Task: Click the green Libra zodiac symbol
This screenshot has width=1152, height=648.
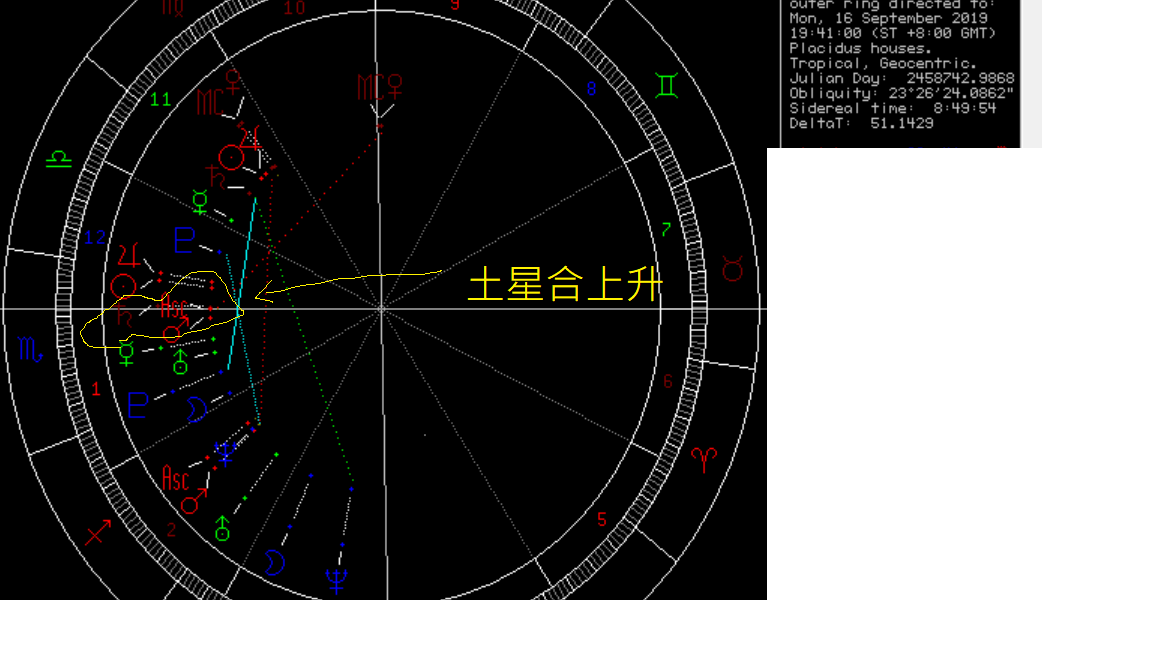Action: pos(59,159)
